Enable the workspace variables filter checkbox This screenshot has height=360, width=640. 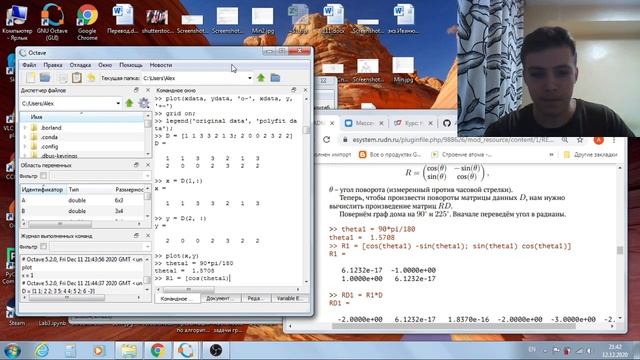coord(43,176)
